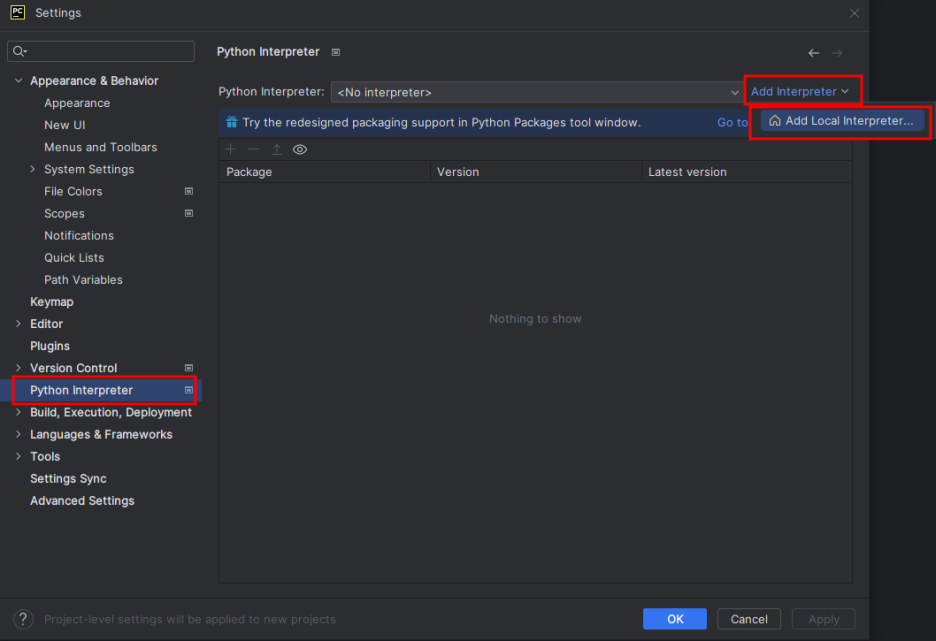The width and height of the screenshot is (936, 641).
Task: Open Keymap settings
Action: click(51, 301)
